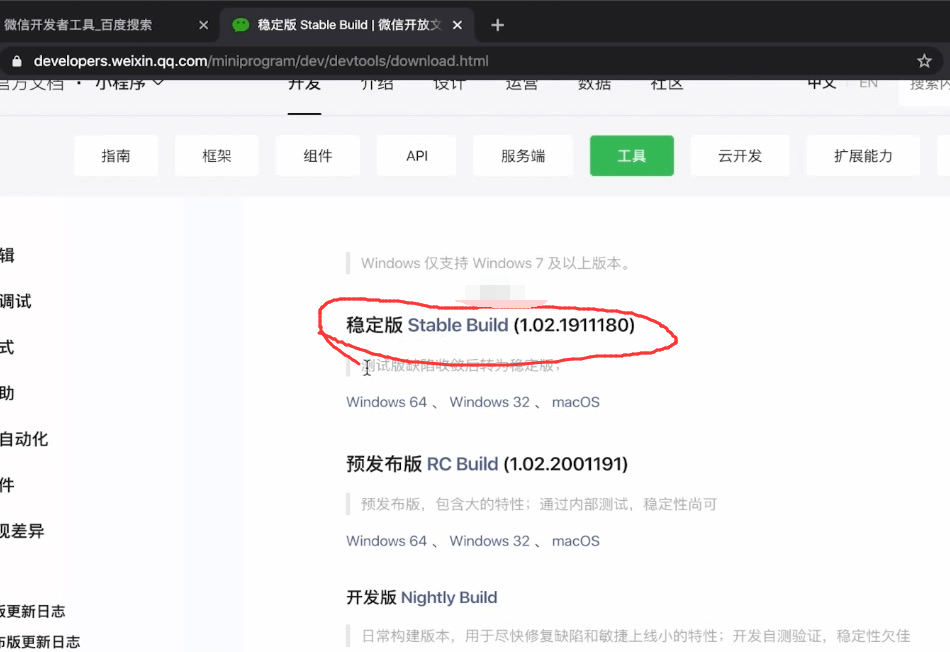Open the 调试 sidebar item
Screen dimensions: 950x652
click(16, 301)
